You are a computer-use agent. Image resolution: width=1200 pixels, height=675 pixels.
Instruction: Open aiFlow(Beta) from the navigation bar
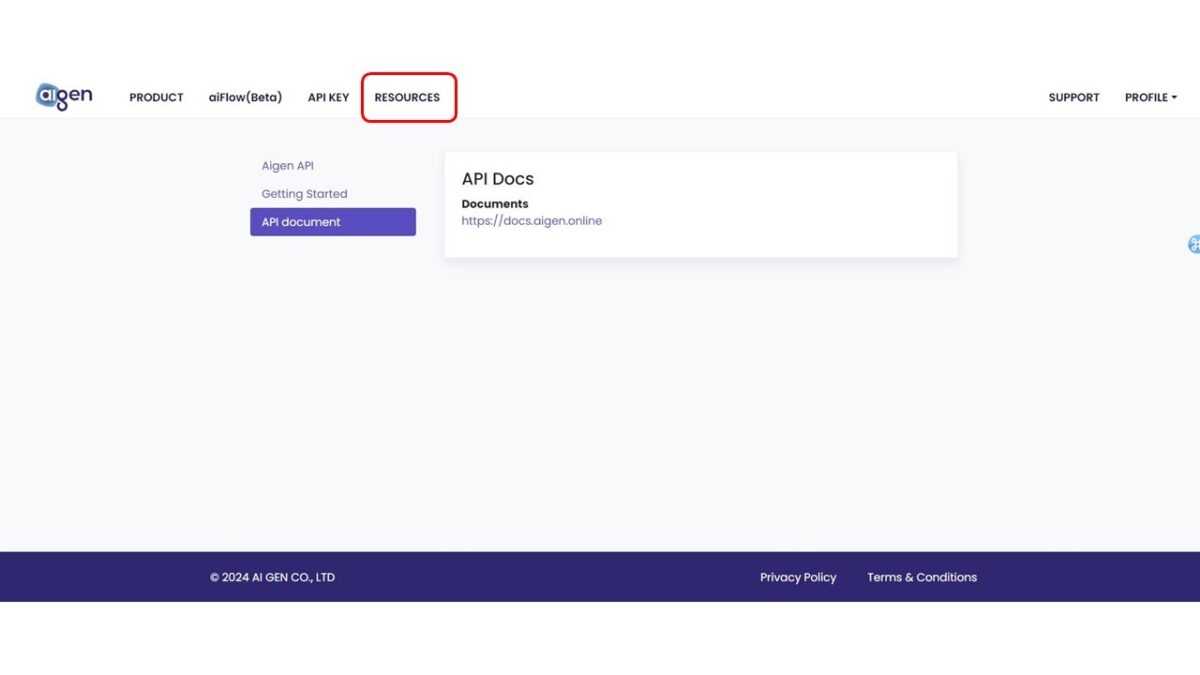point(245,97)
